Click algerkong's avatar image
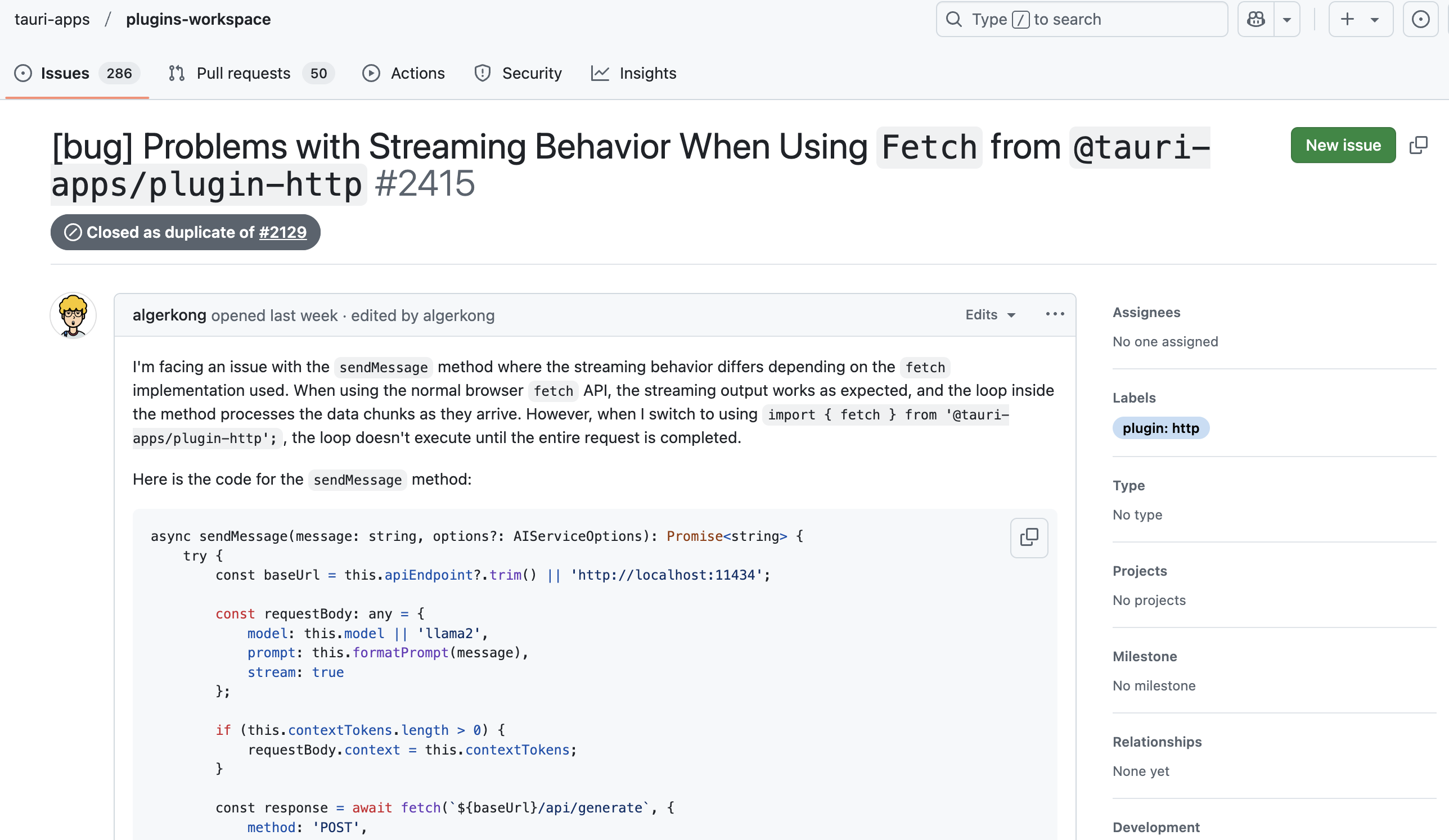The height and width of the screenshot is (840, 1449). point(73,315)
